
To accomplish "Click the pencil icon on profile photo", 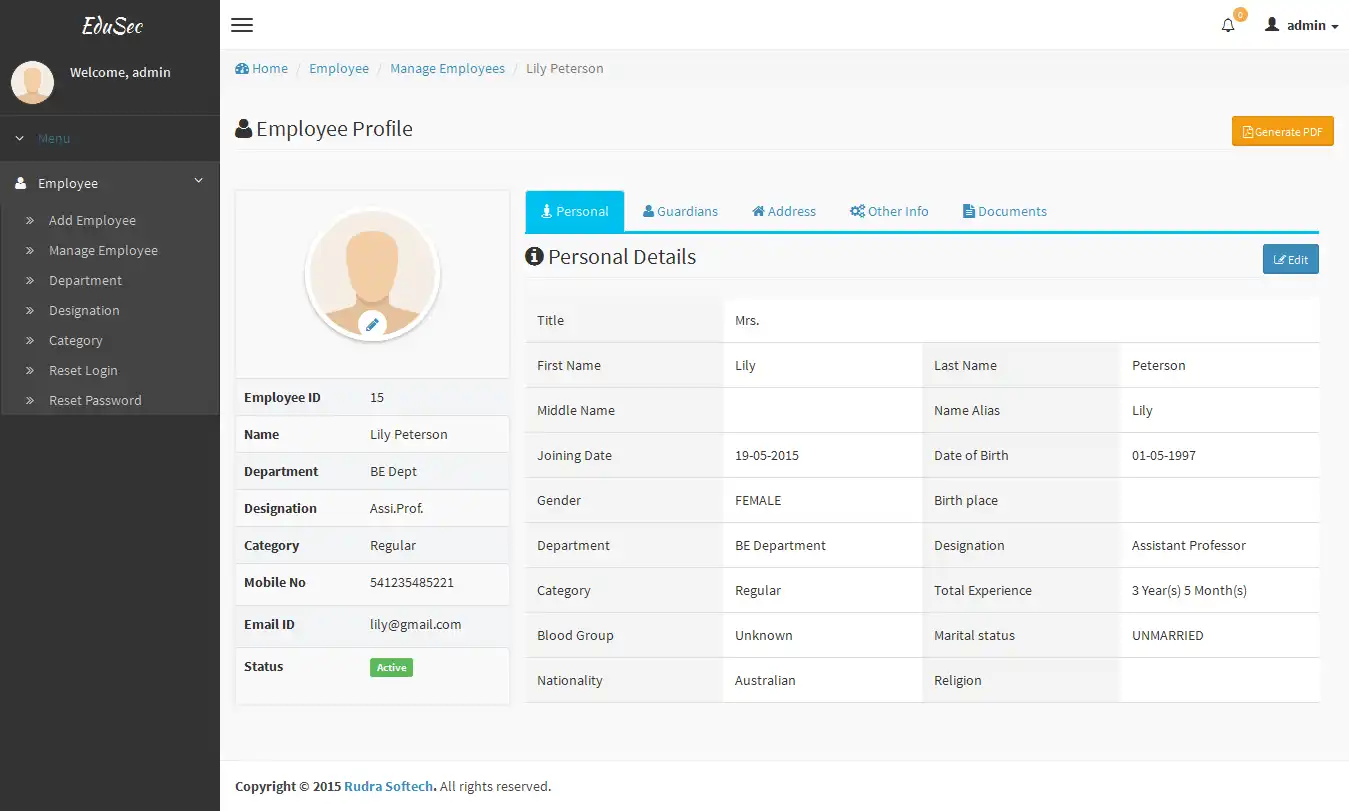I will (372, 323).
